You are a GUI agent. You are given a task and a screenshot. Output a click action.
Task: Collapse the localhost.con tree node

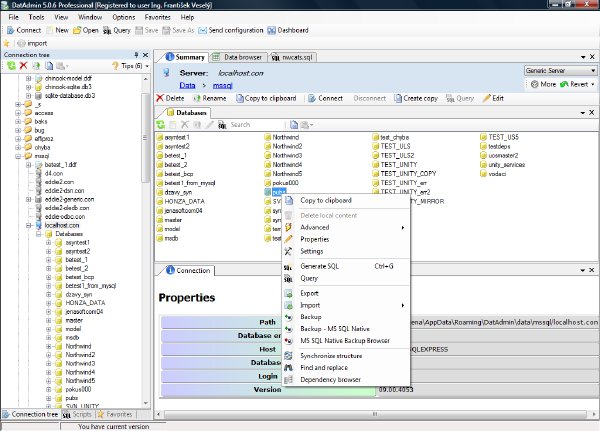coord(29,225)
